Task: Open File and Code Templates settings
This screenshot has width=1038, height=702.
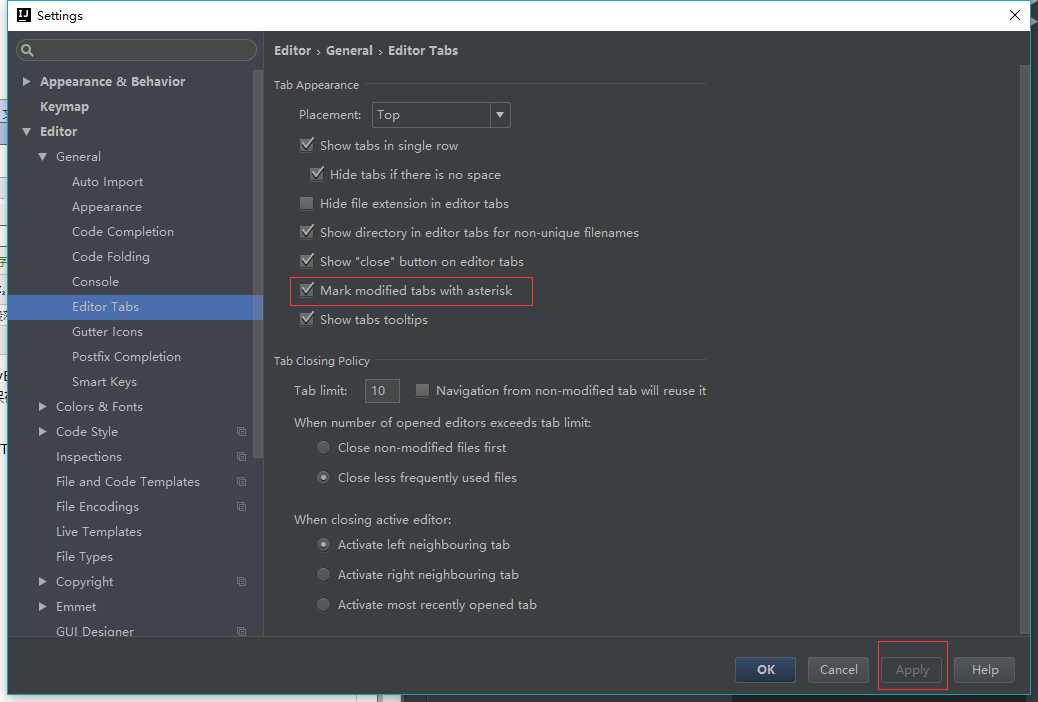Action: [128, 482]
